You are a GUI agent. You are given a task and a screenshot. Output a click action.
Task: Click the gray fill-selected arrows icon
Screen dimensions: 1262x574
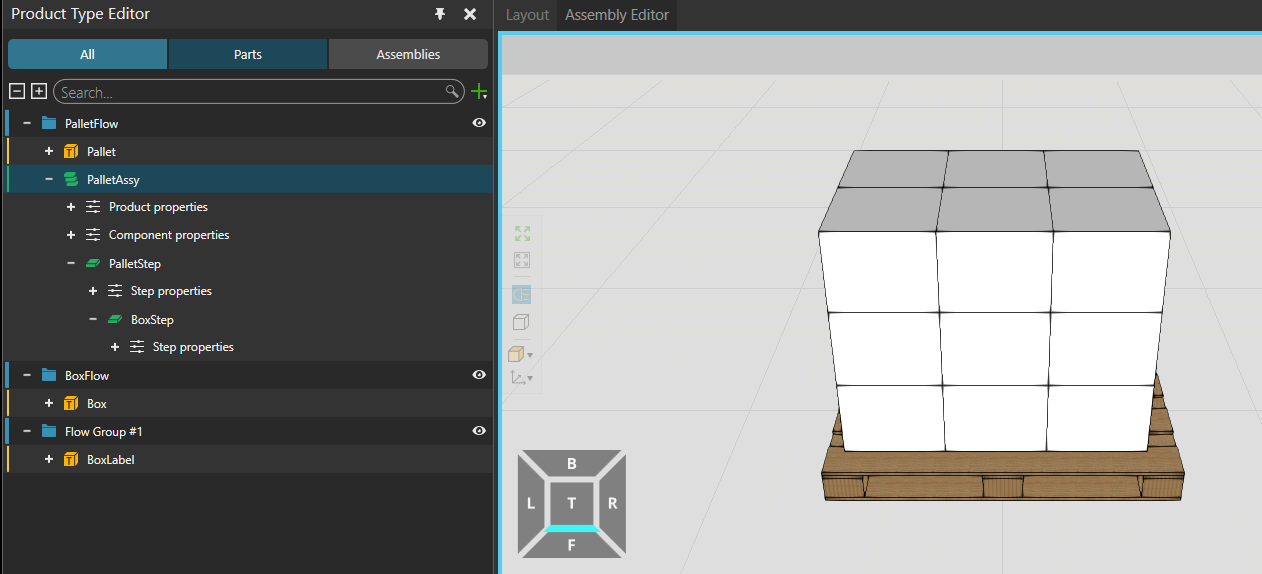click(x=522, y=260)
